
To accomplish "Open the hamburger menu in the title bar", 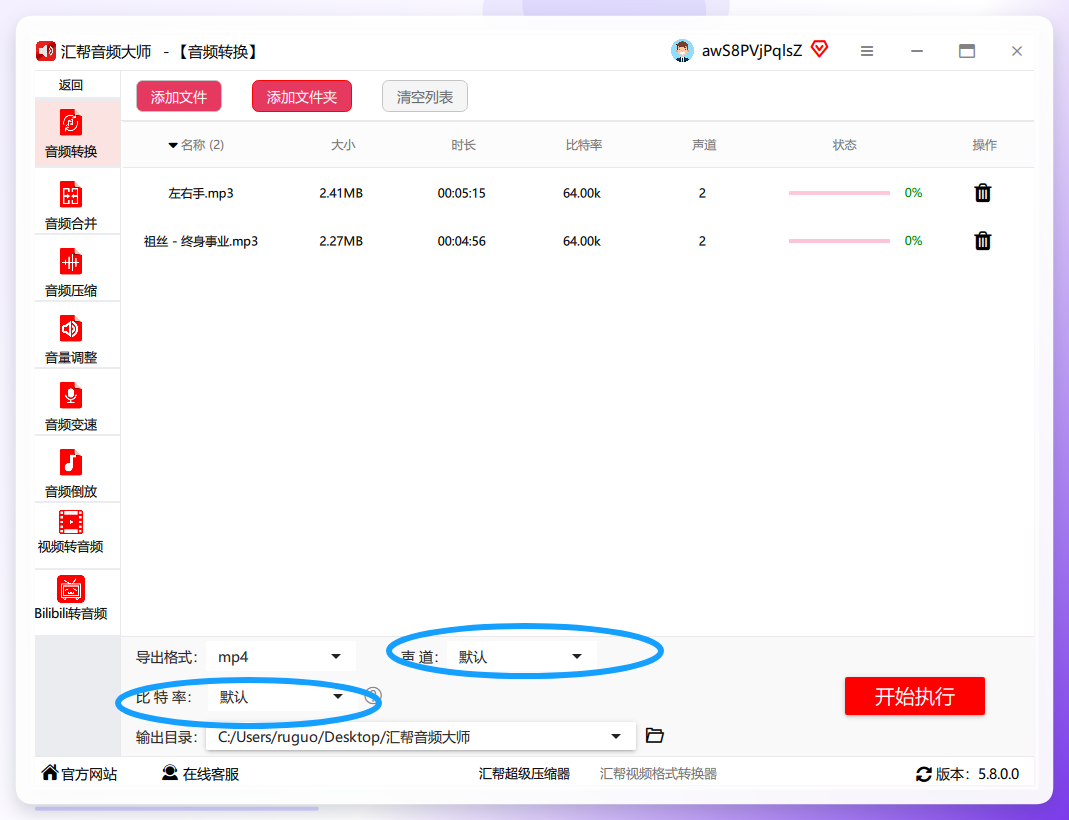I will coord(867,51).
